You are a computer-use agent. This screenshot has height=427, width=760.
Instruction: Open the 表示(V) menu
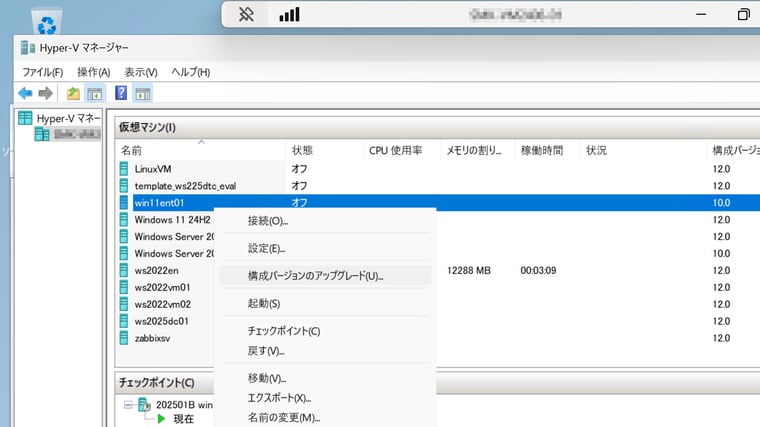click(141, 72)
